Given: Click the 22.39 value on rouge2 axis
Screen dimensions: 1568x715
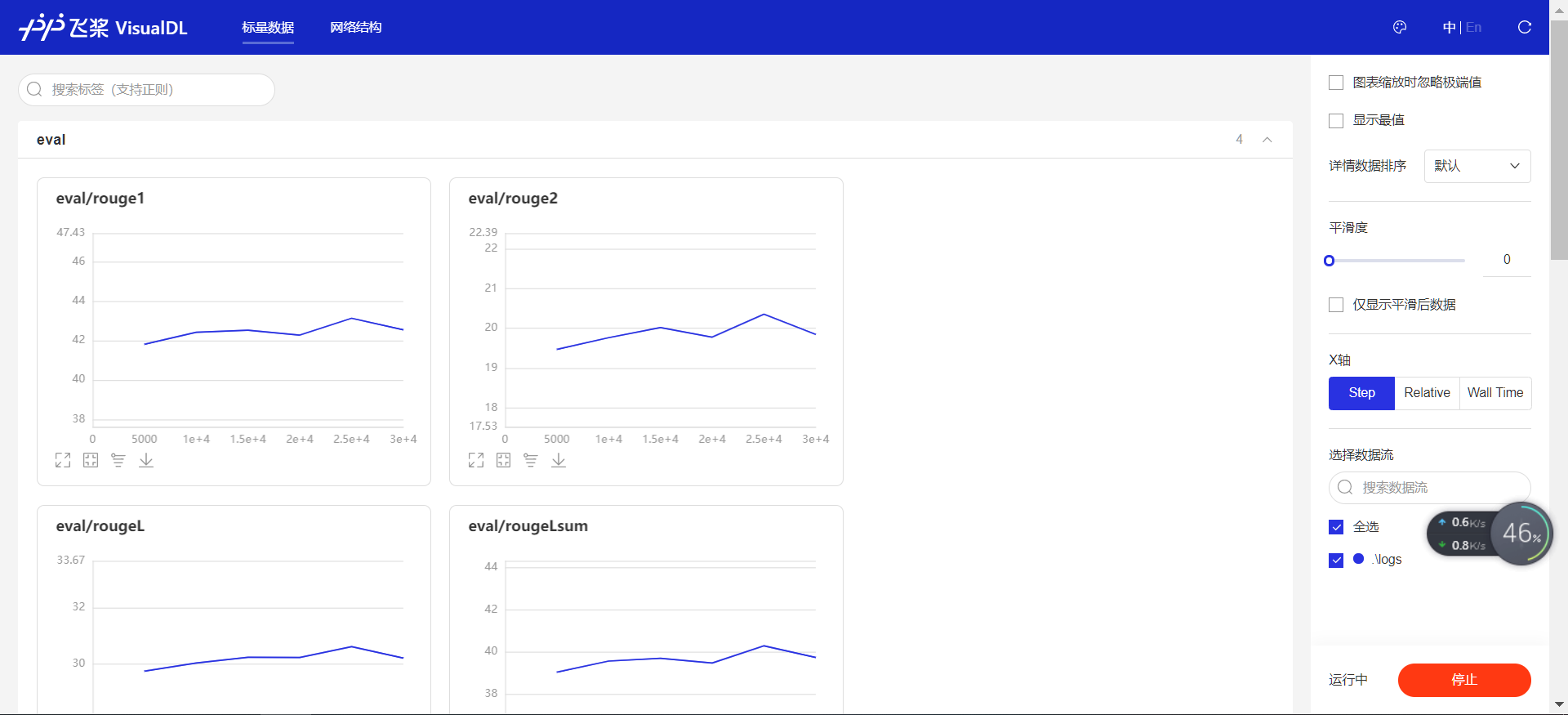Looking at the screenshot, I should (483, 232).
